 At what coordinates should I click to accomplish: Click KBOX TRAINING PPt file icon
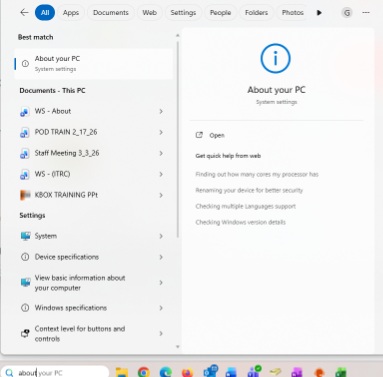tap(25, 195)
